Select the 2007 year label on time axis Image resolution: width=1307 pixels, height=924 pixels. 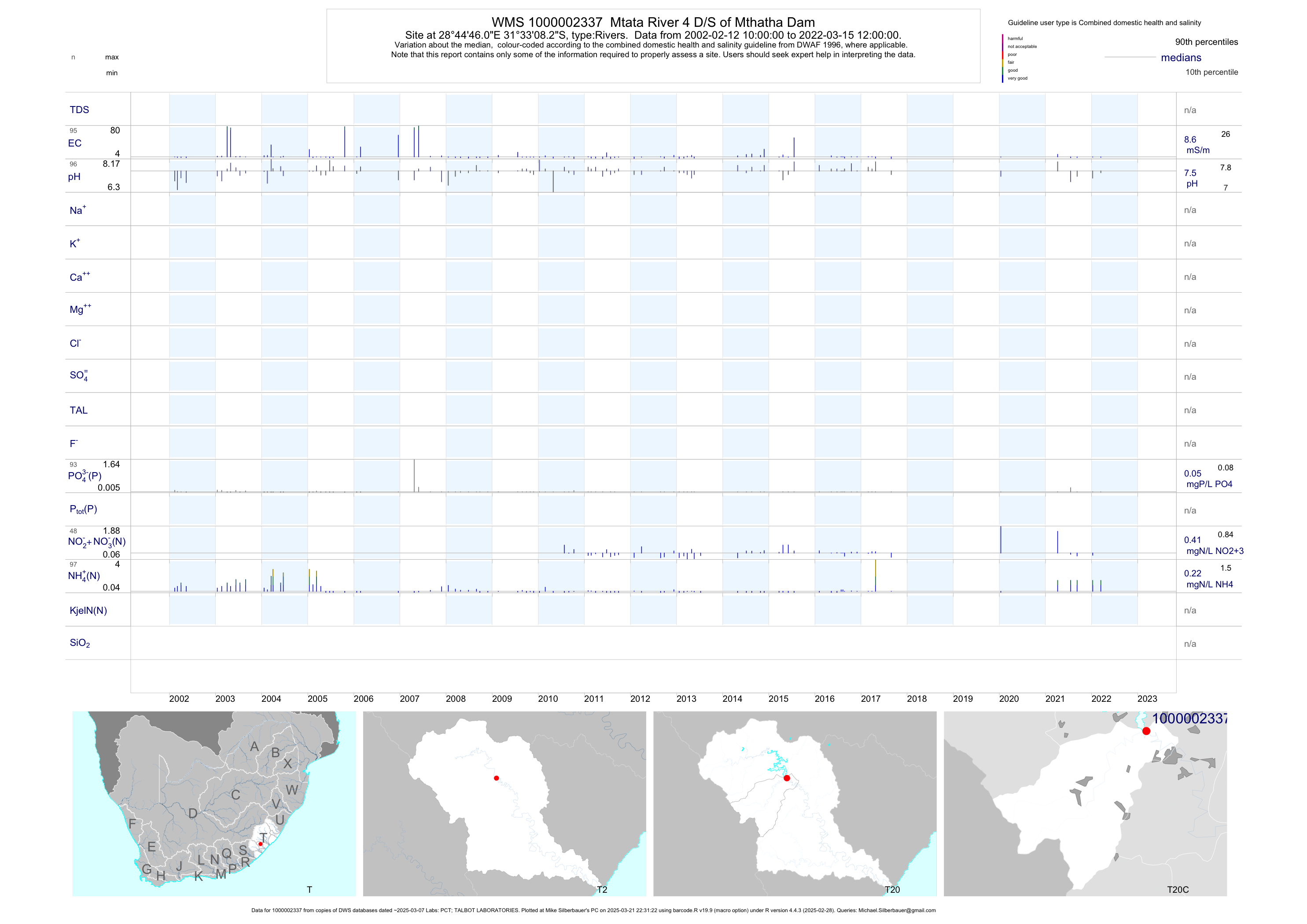click(x=409, y=699)
